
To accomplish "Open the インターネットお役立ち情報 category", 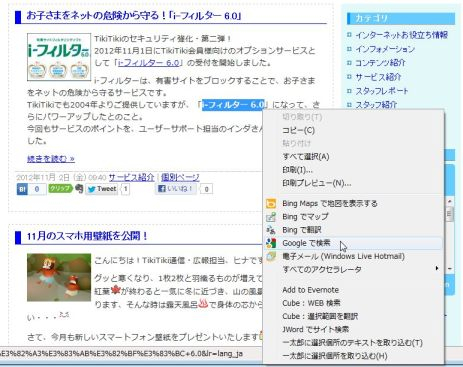I will pos(401,35).
